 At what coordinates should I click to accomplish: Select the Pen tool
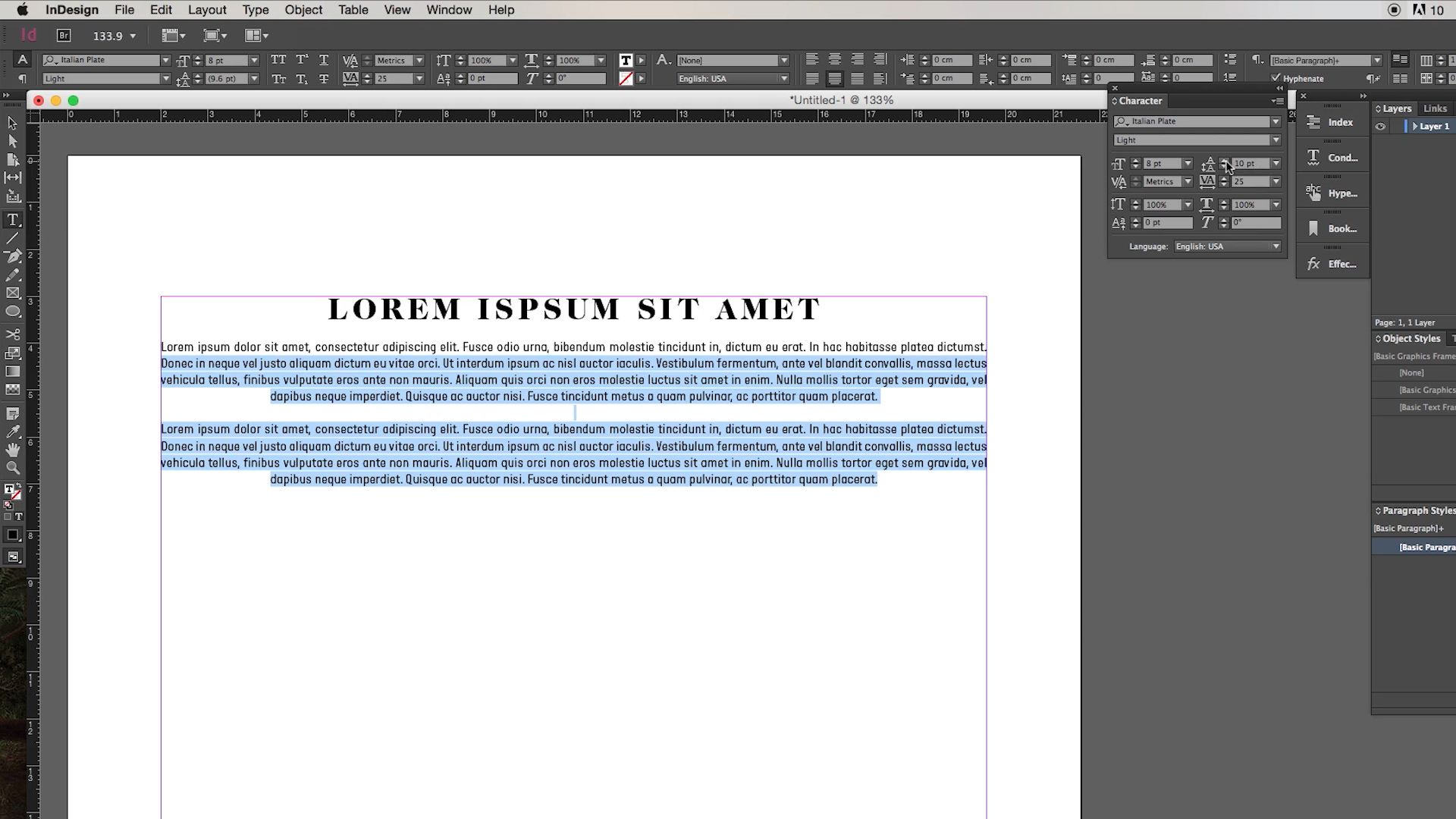click(x=12, y=256)
